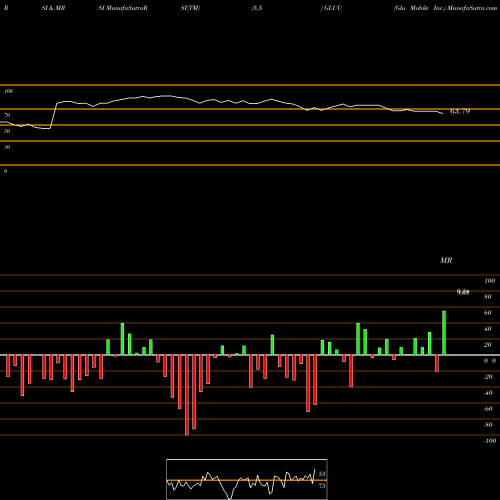Click the 'SI(TM)' header text
This screenshot has height=500, width=500.
point(190,8)
